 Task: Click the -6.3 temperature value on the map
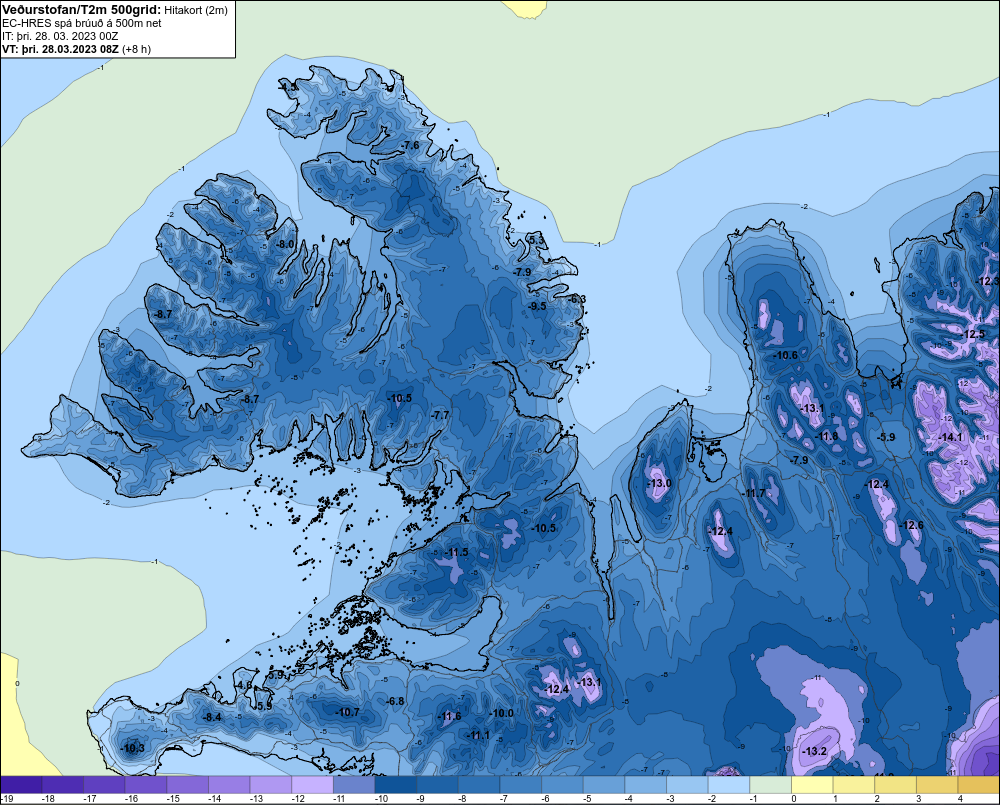pyautogui.click(x=577, y=299)
